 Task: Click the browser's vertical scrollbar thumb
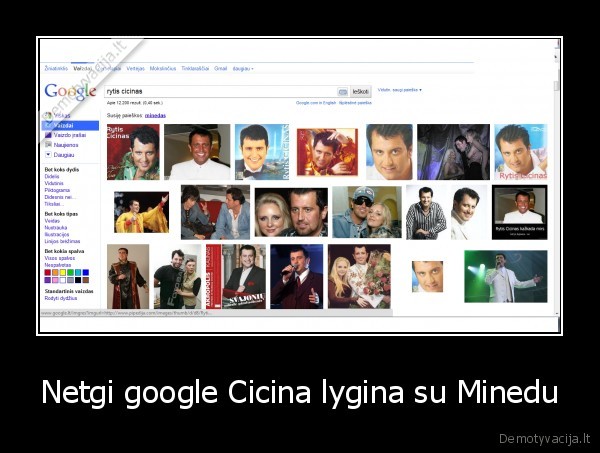pyautogui.click(x=557, y=86)
